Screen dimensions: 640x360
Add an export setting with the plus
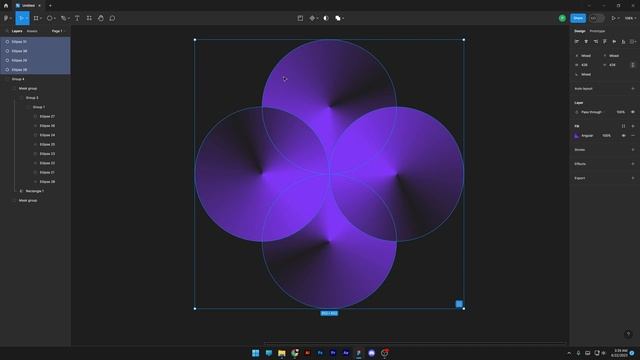[633, 178]
